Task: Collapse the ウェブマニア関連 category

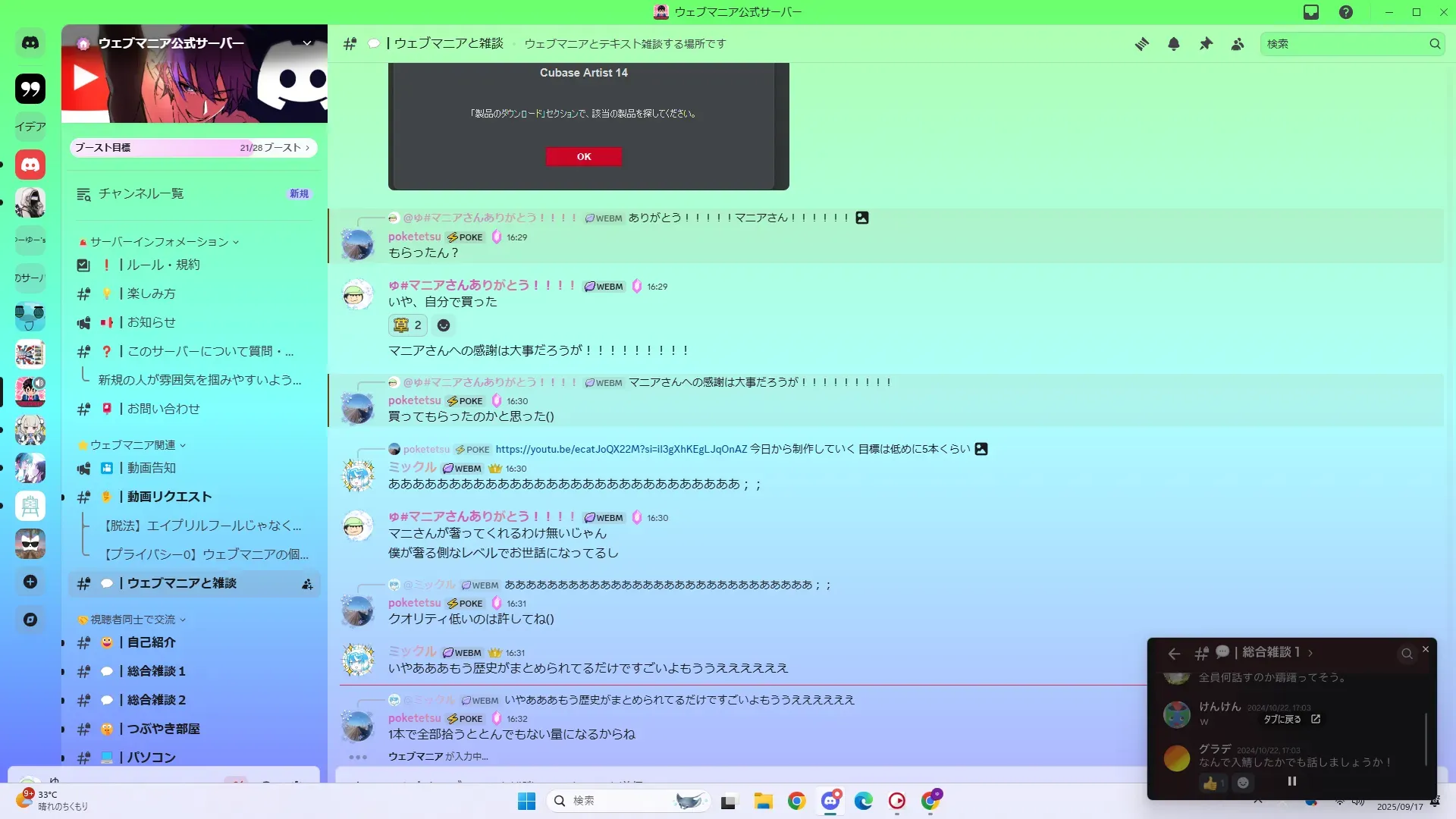Action: [133, 445]
